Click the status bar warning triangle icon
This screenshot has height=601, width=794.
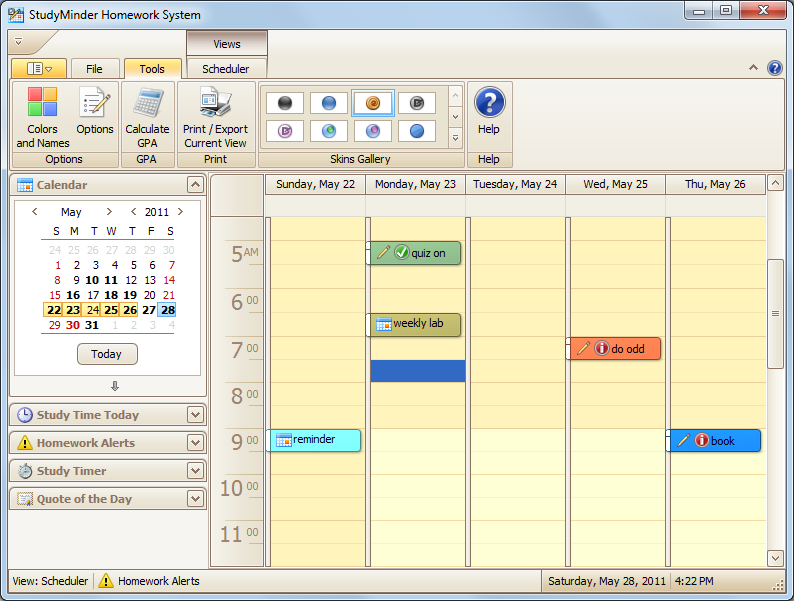click(x=105, y=581)
